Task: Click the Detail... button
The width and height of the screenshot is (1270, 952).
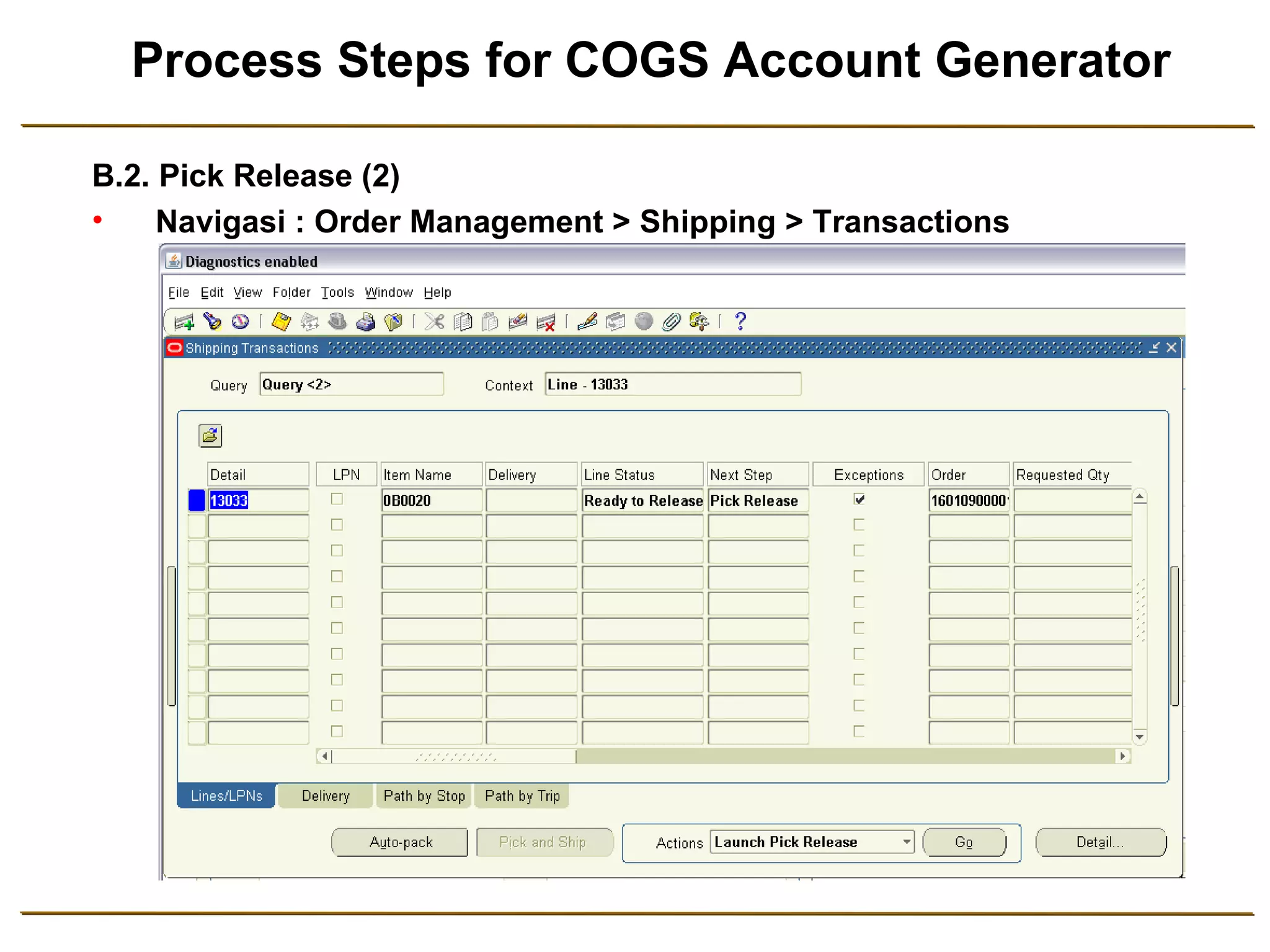Action: point(1101,842)
